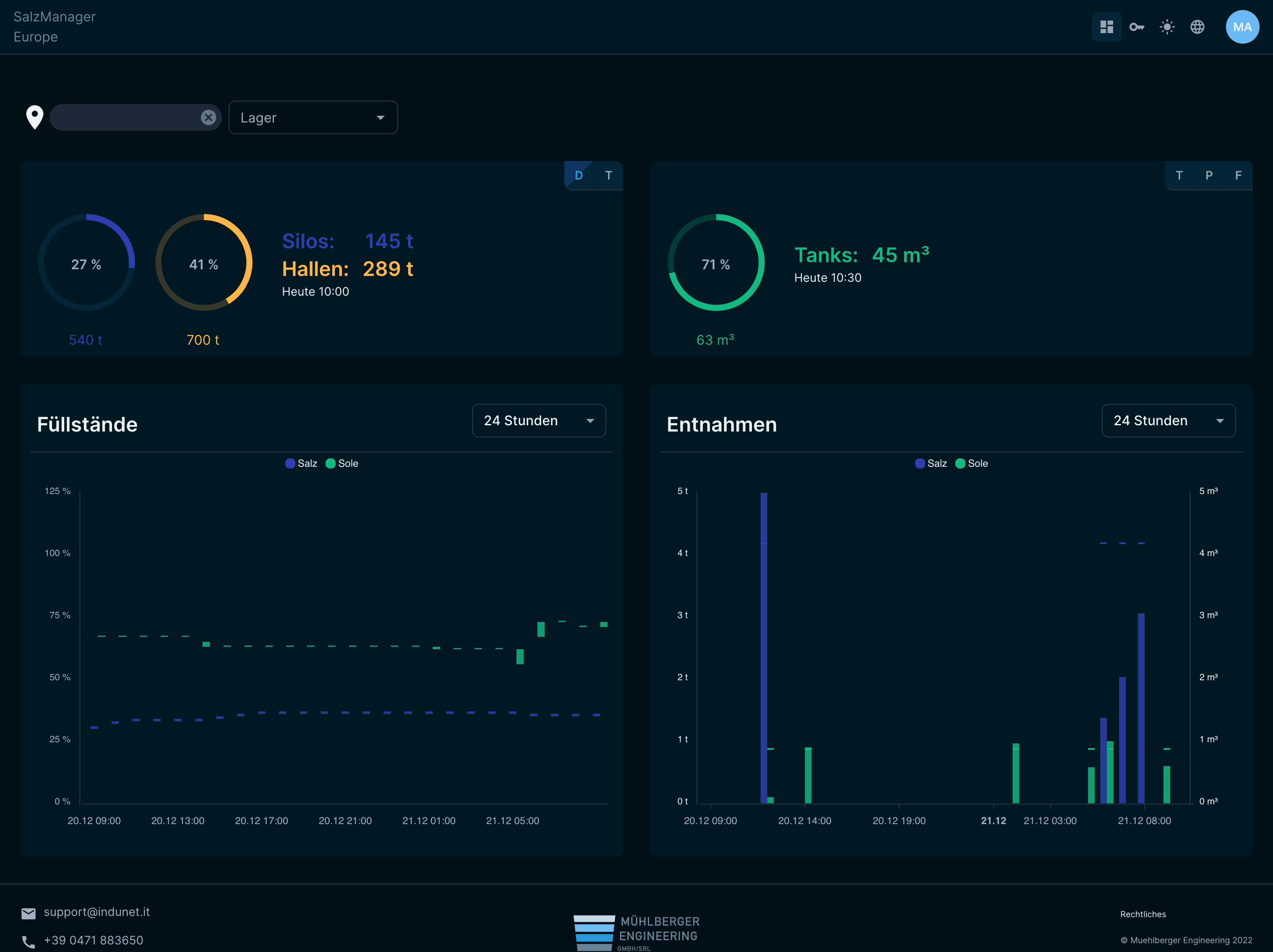Click the 700 t capacity label
The height and width of the screenshot is (952, 1273).
pos(203,340)
